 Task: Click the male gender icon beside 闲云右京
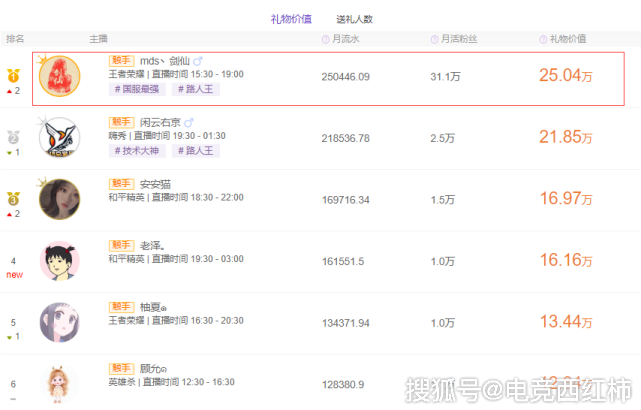[x=188, y=123]
